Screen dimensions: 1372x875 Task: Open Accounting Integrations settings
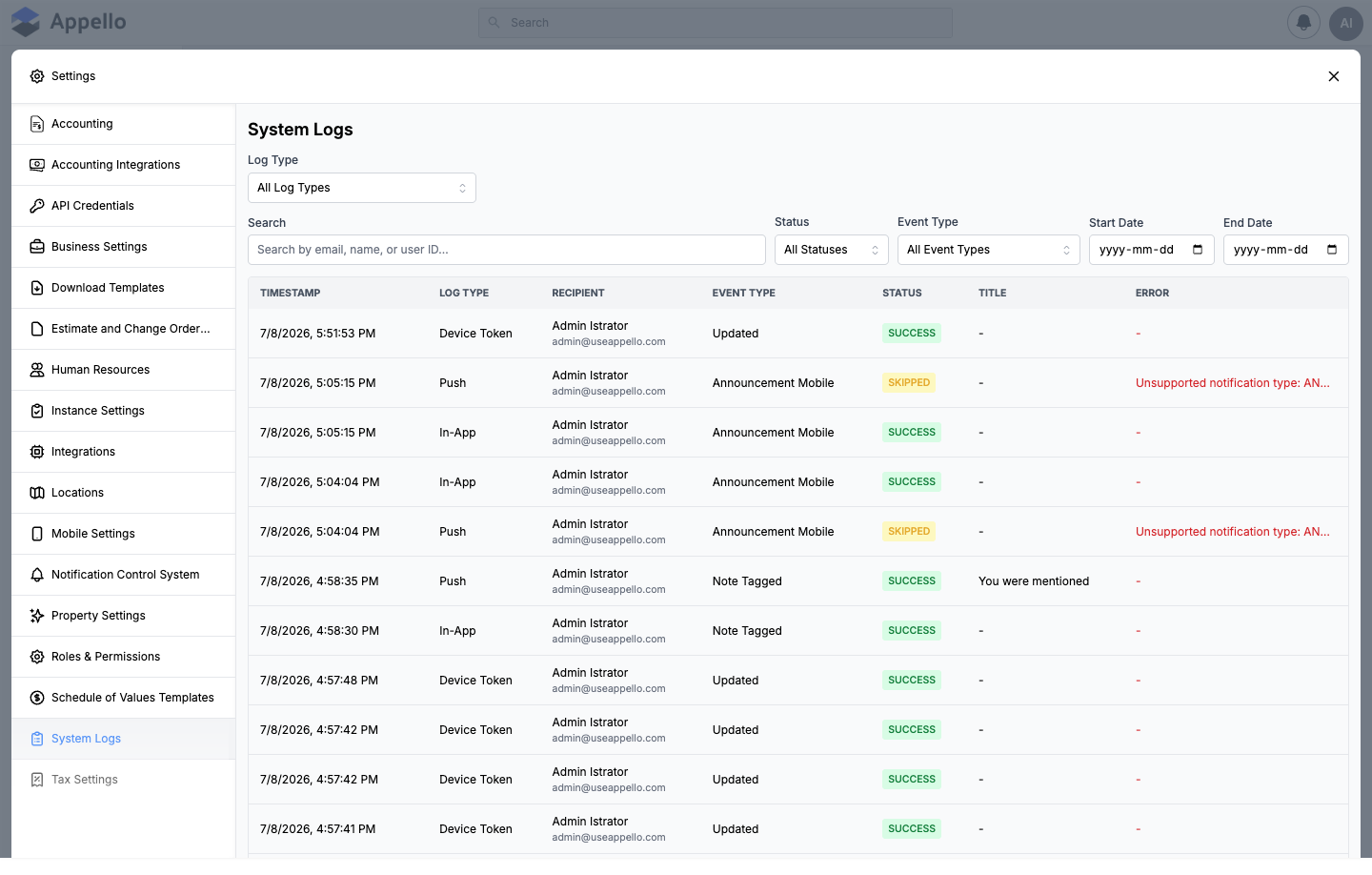[x=124, y=165]
